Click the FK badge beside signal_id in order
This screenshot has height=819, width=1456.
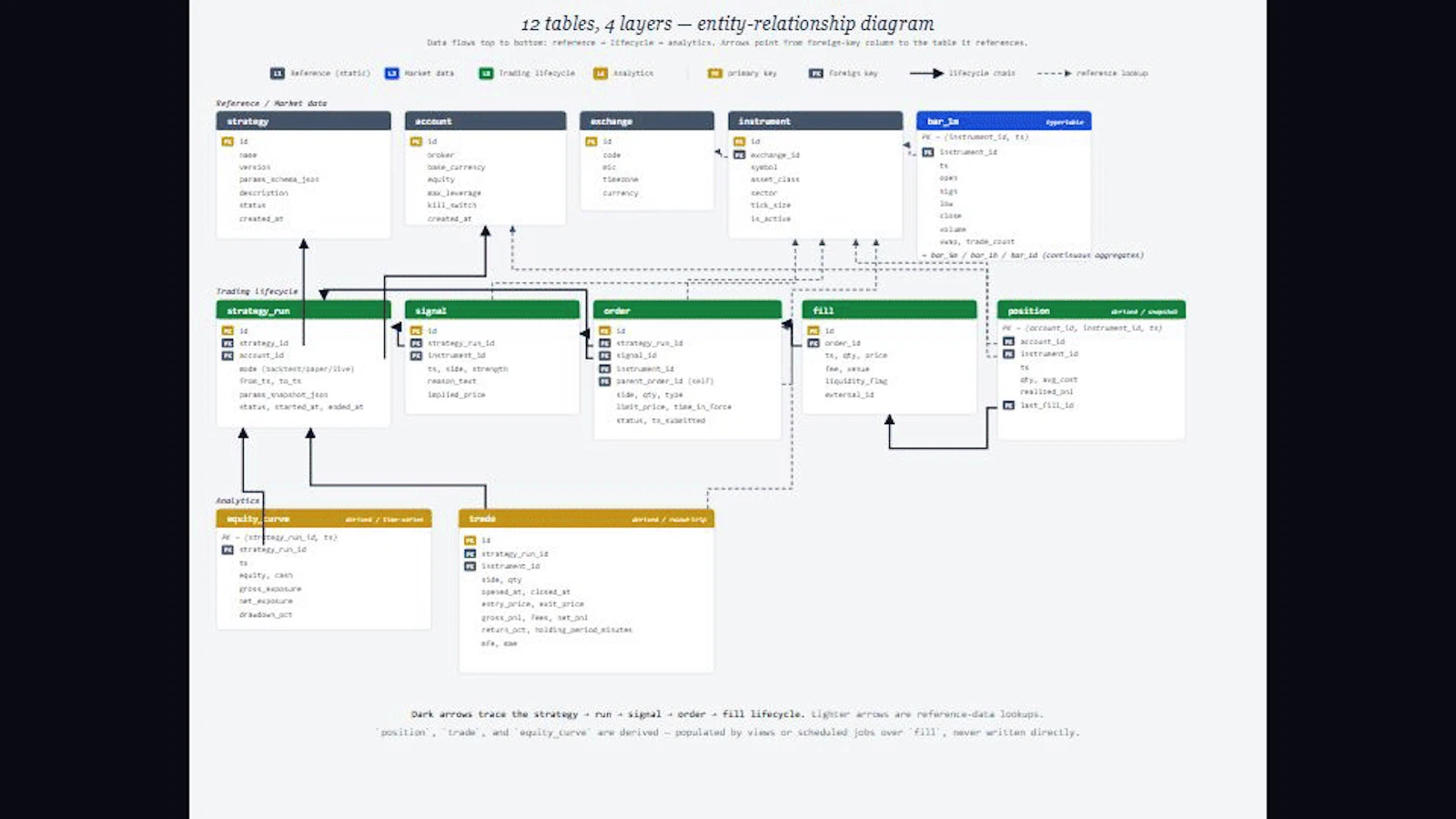(x=605, y=355)
